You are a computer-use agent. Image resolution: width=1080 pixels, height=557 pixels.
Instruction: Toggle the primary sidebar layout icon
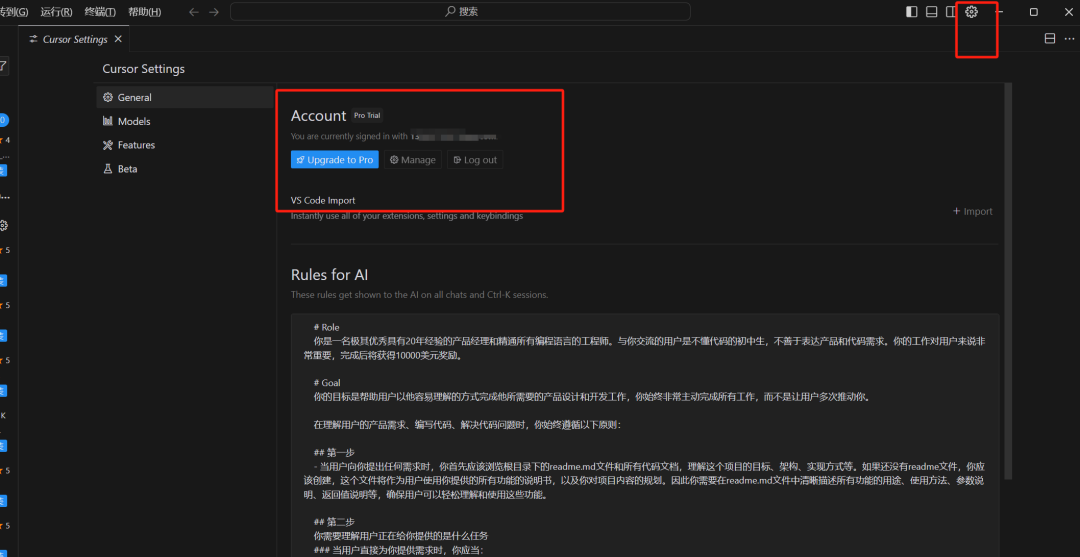point(911,12)
